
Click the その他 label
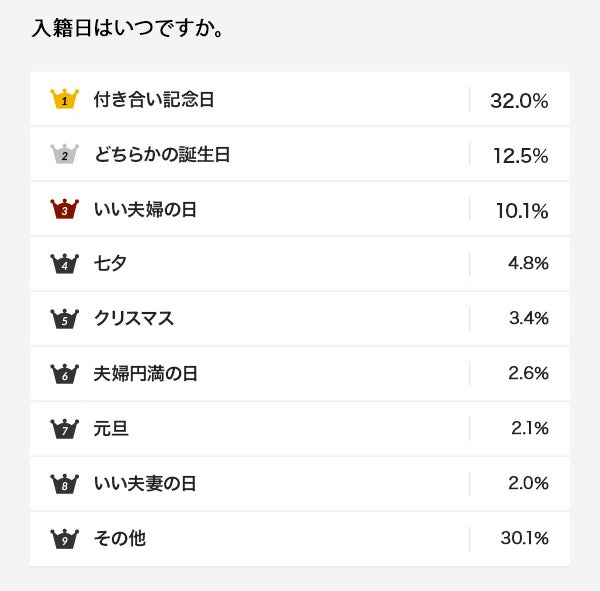tap(120, 539)
